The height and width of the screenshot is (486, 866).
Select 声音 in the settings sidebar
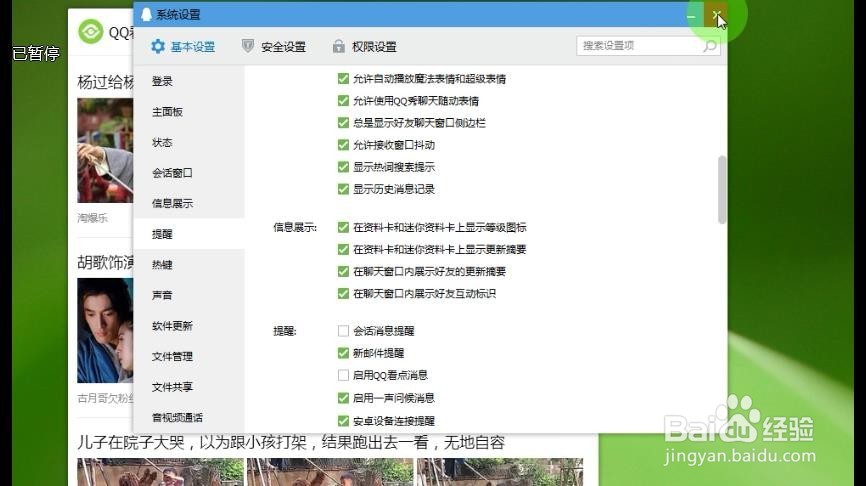click(189, 295)
